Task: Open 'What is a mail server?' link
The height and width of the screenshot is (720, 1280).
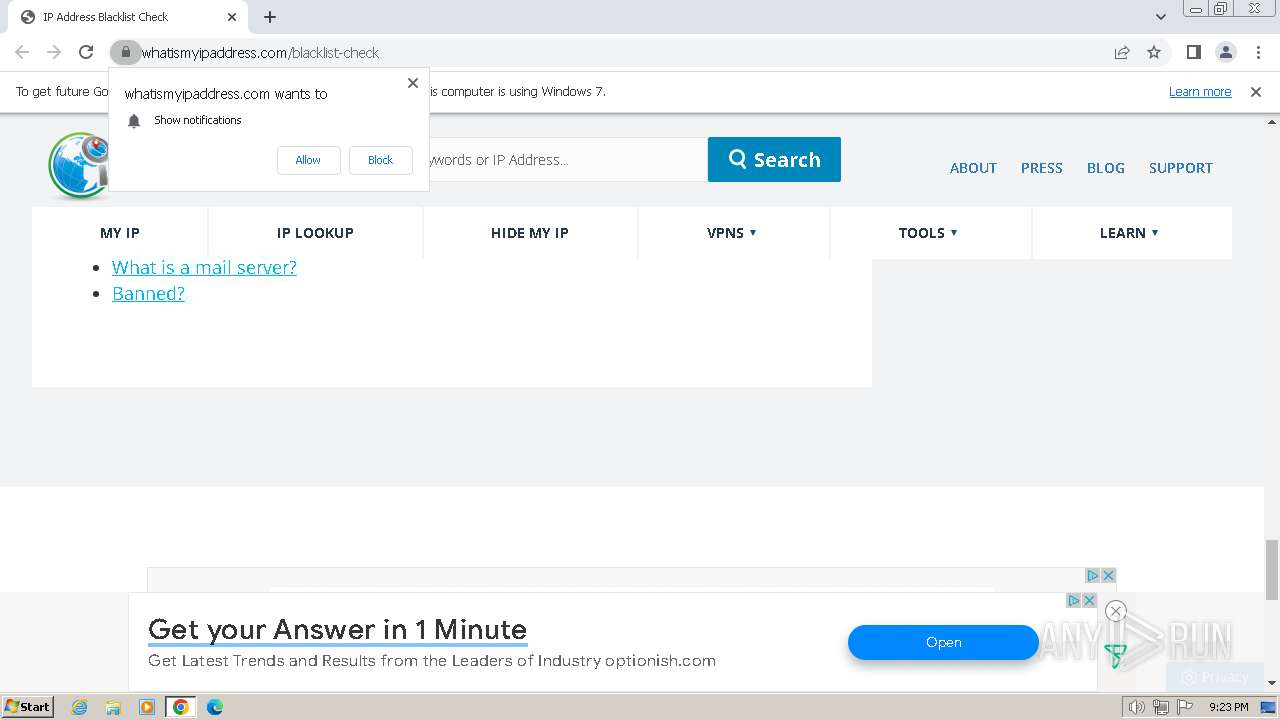Action: tap(204, 267)
